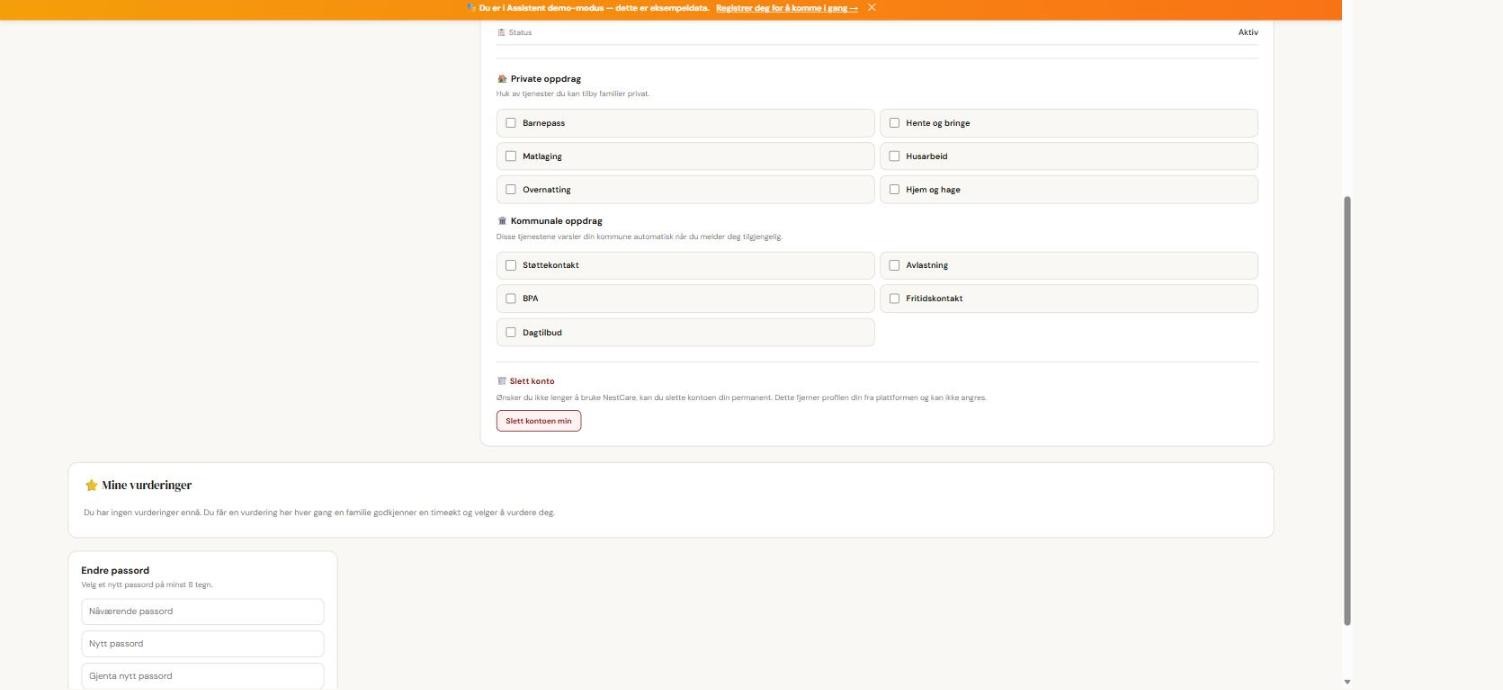1503x690 pixels.
Task: Click the icon beside the Status label
Action: click(501, 33)
